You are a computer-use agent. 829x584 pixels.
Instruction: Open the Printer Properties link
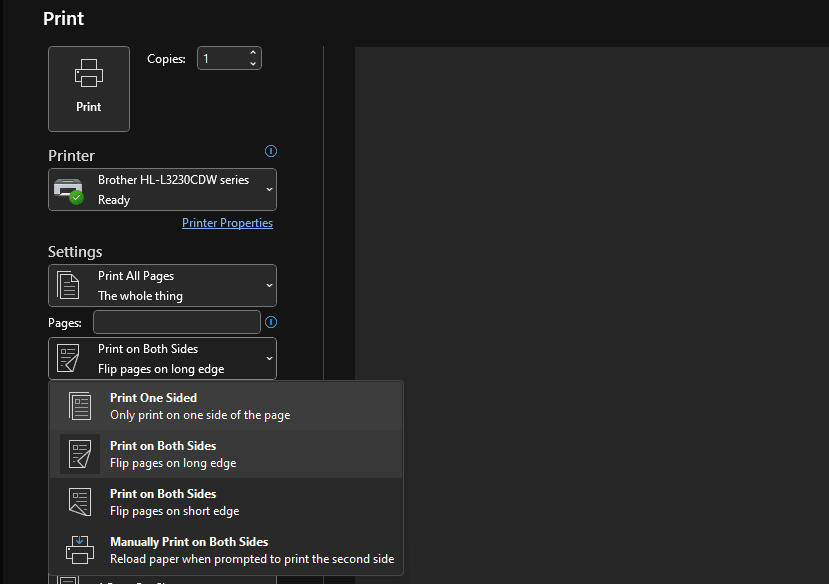coord(227,223)
